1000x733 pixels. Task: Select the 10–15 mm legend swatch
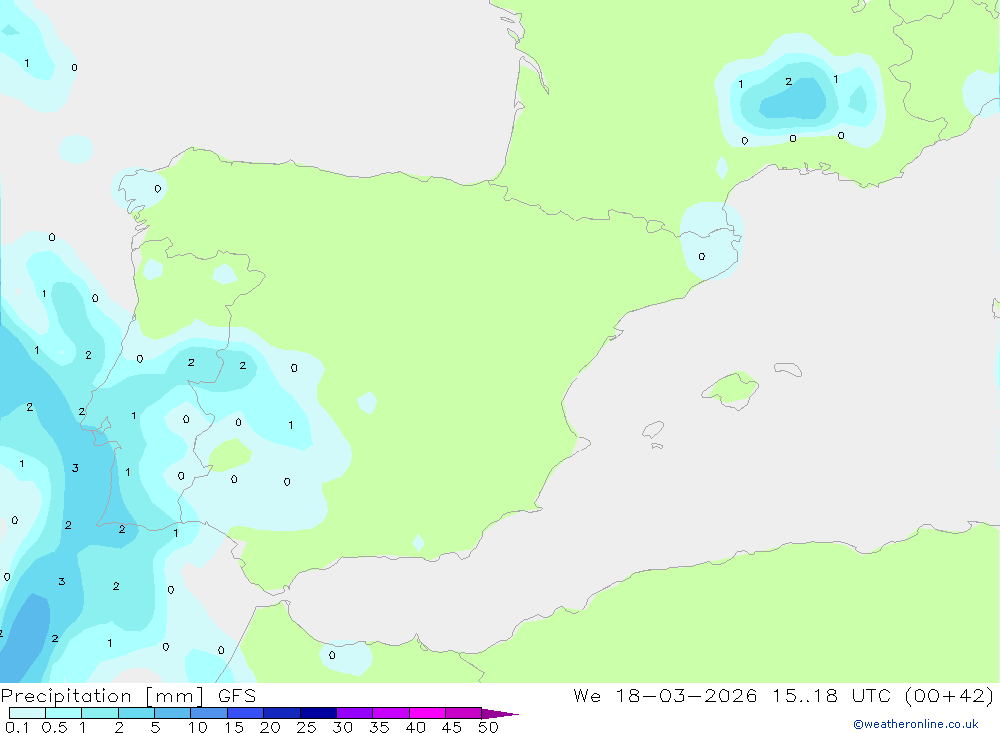pyautogui.click(x=209, y=713)
